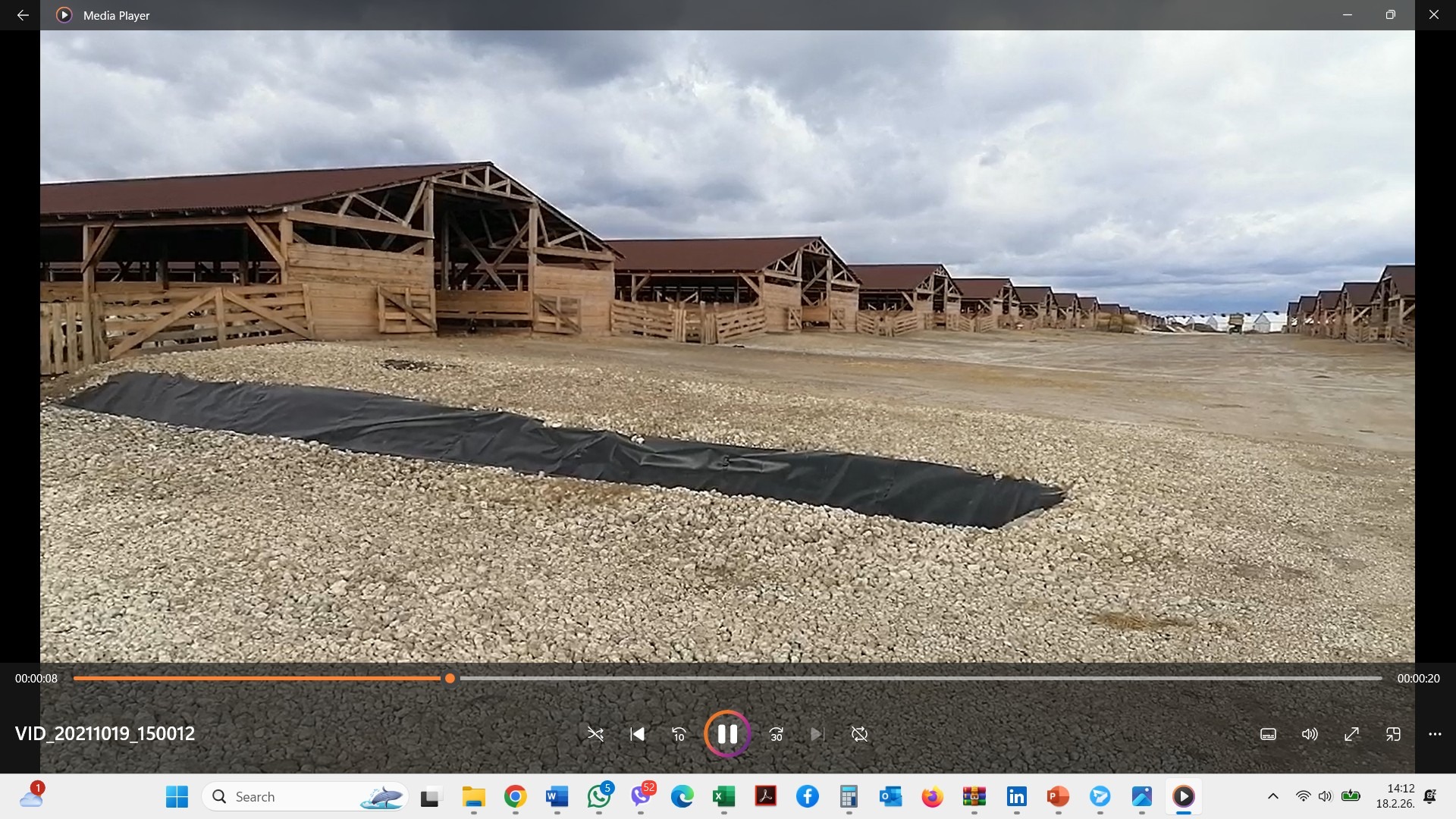Click the VID_20211019_150012 title
The image size is (1456, 819).
tap(105, 733)
